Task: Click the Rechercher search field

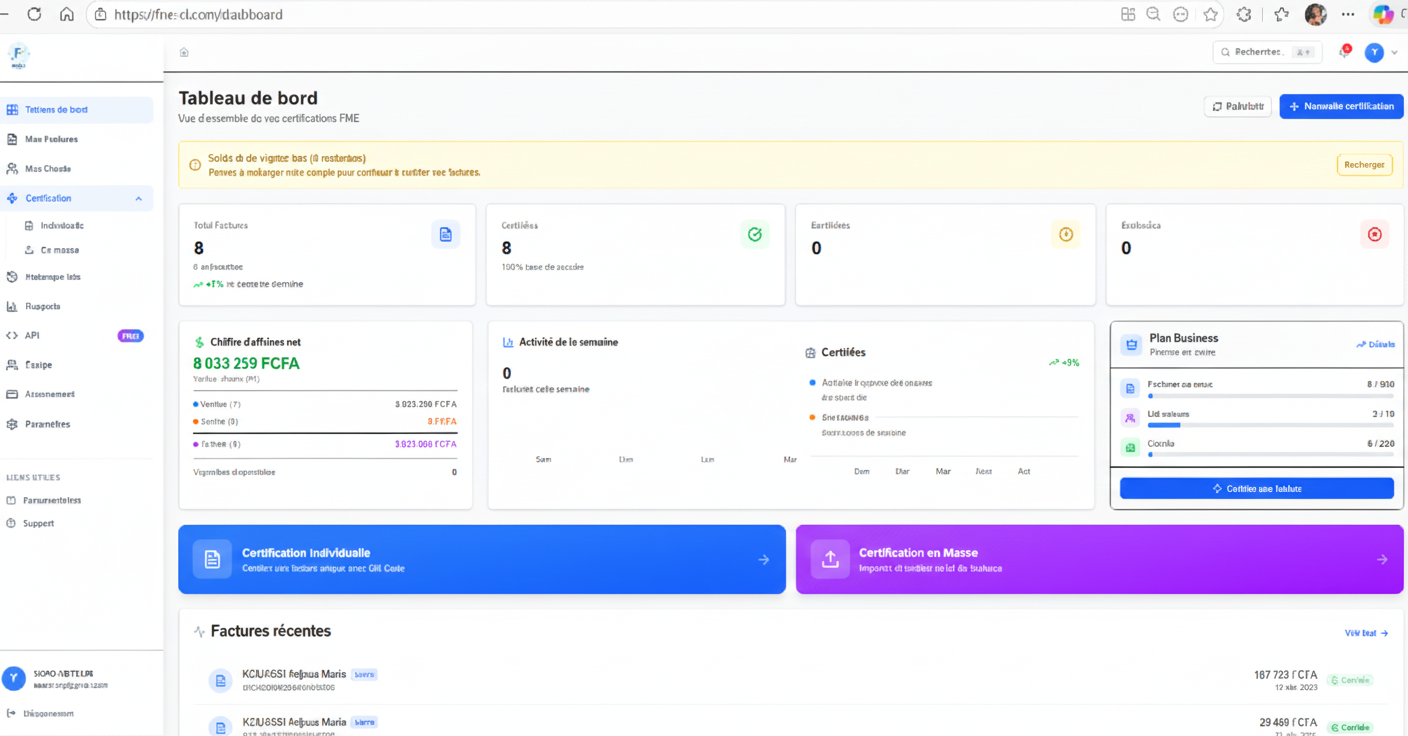Action: click(x=1266, y=52)
